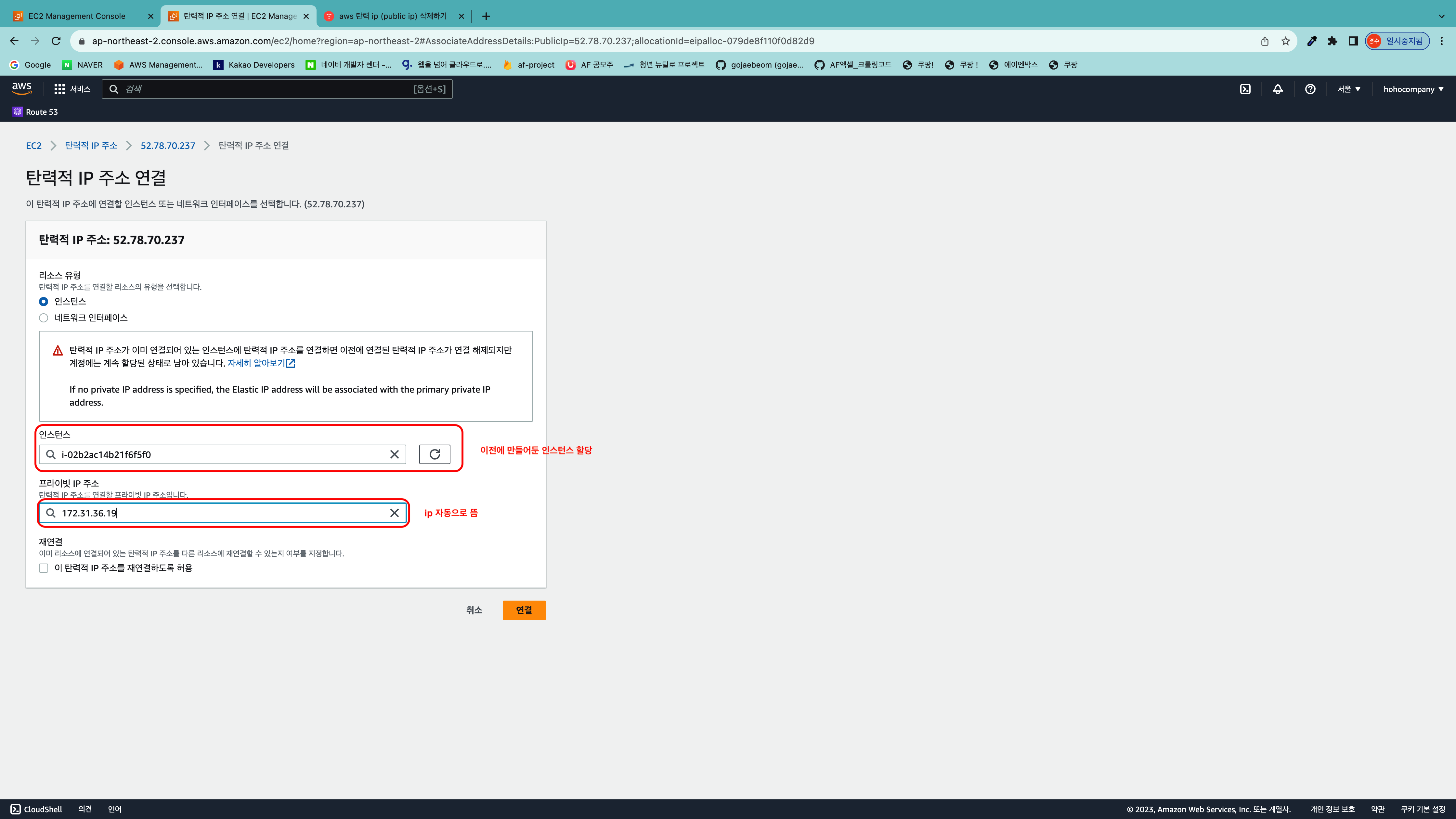Open the services grid menu
Image resolution: width=1456 pixels, height=819 pixels.
coord(59,89)
